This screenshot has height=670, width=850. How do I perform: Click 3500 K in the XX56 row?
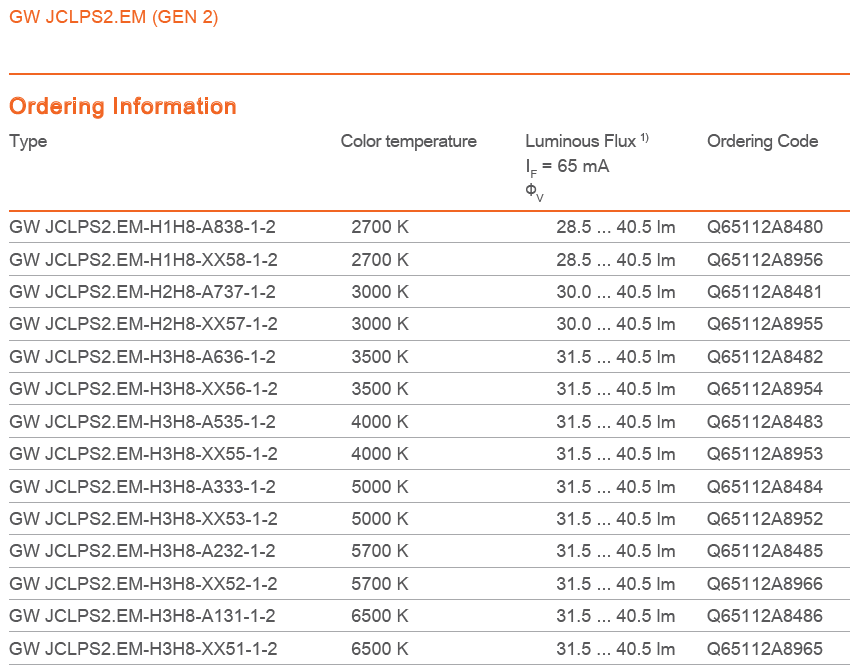(x=380, y=389)
